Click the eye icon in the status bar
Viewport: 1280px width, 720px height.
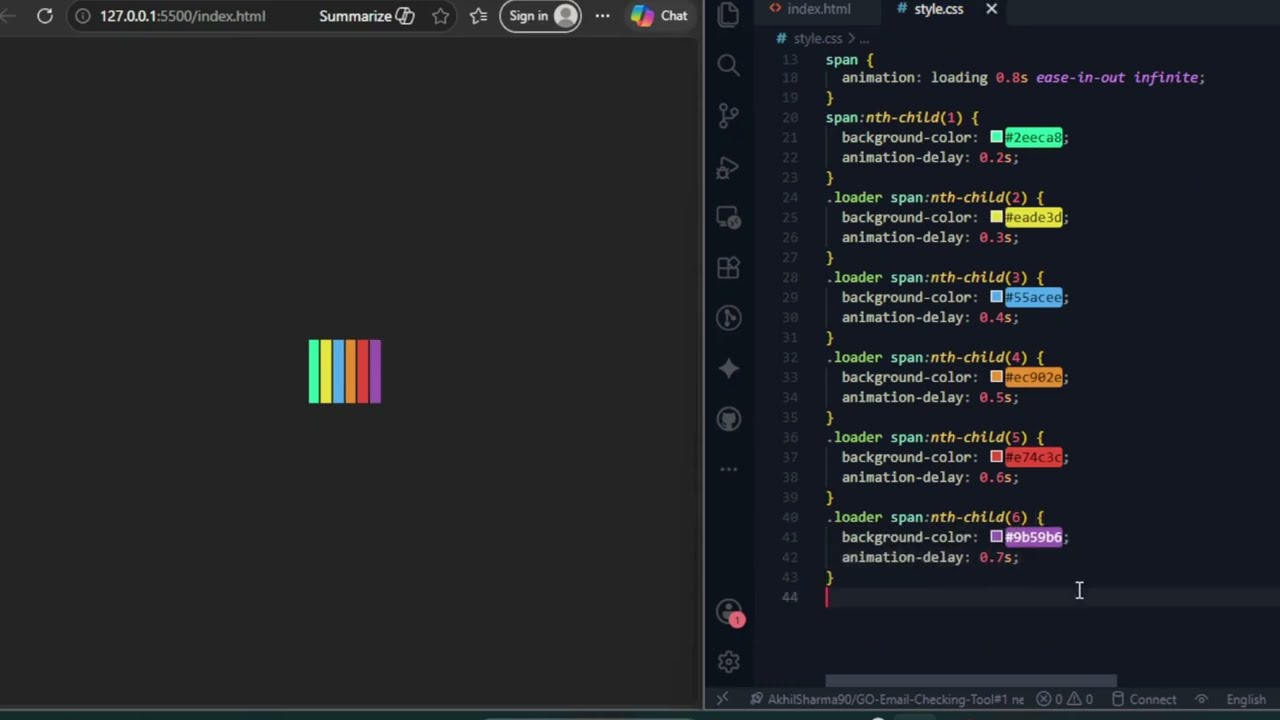pyautogui.click(x=1202, y=700)
